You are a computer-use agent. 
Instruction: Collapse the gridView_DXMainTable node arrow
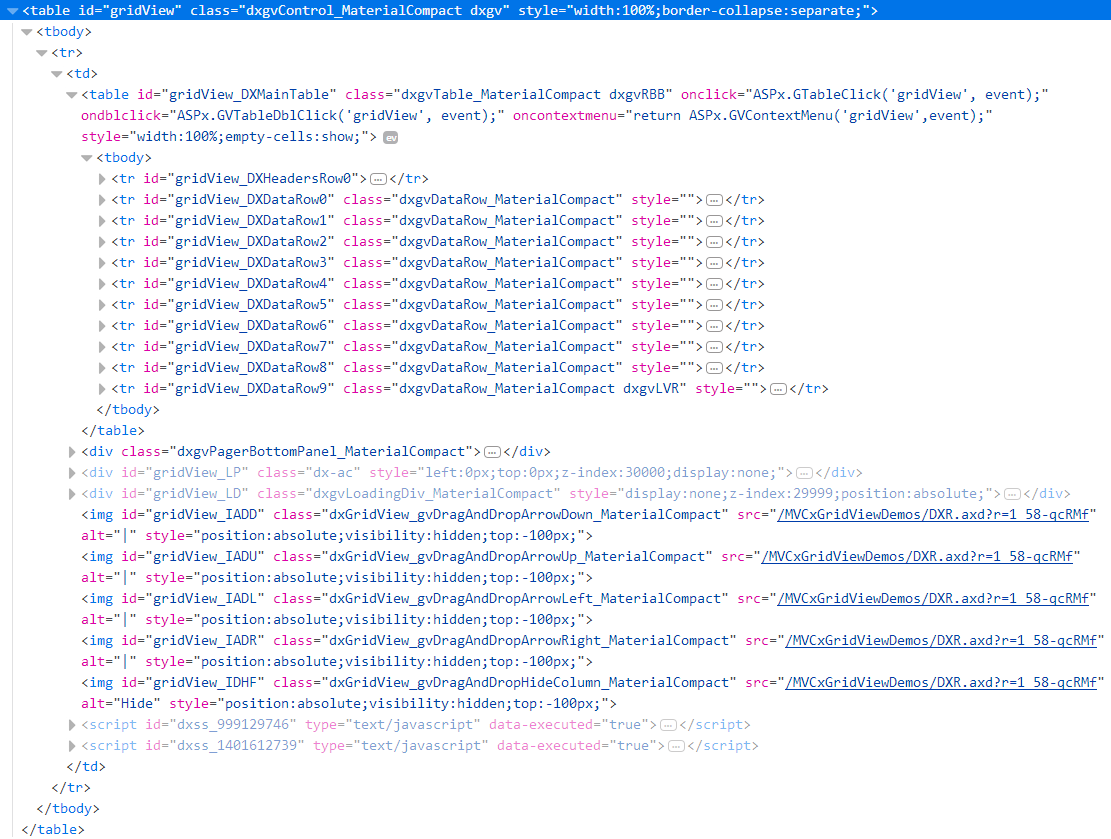(72, 95)
